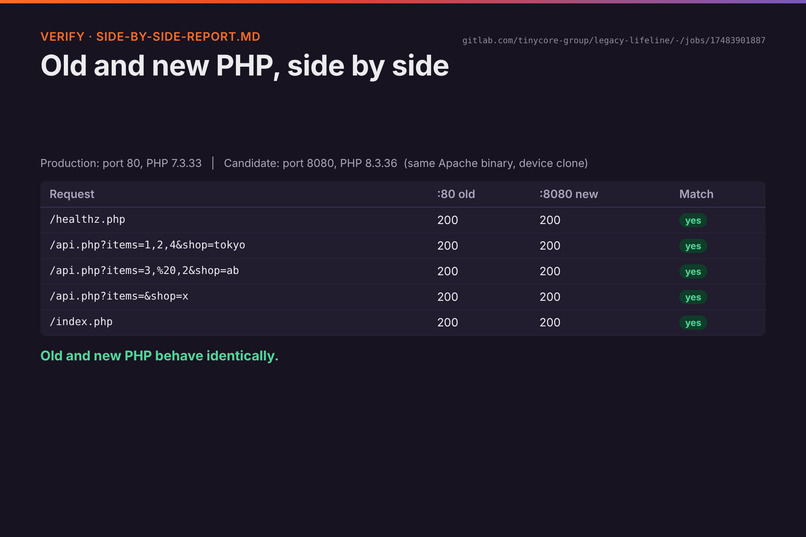The height and width of the screenshot is (537, 806).
Task: Click '(same Apache binary, device clone)' note
Action: pos(496,163)
